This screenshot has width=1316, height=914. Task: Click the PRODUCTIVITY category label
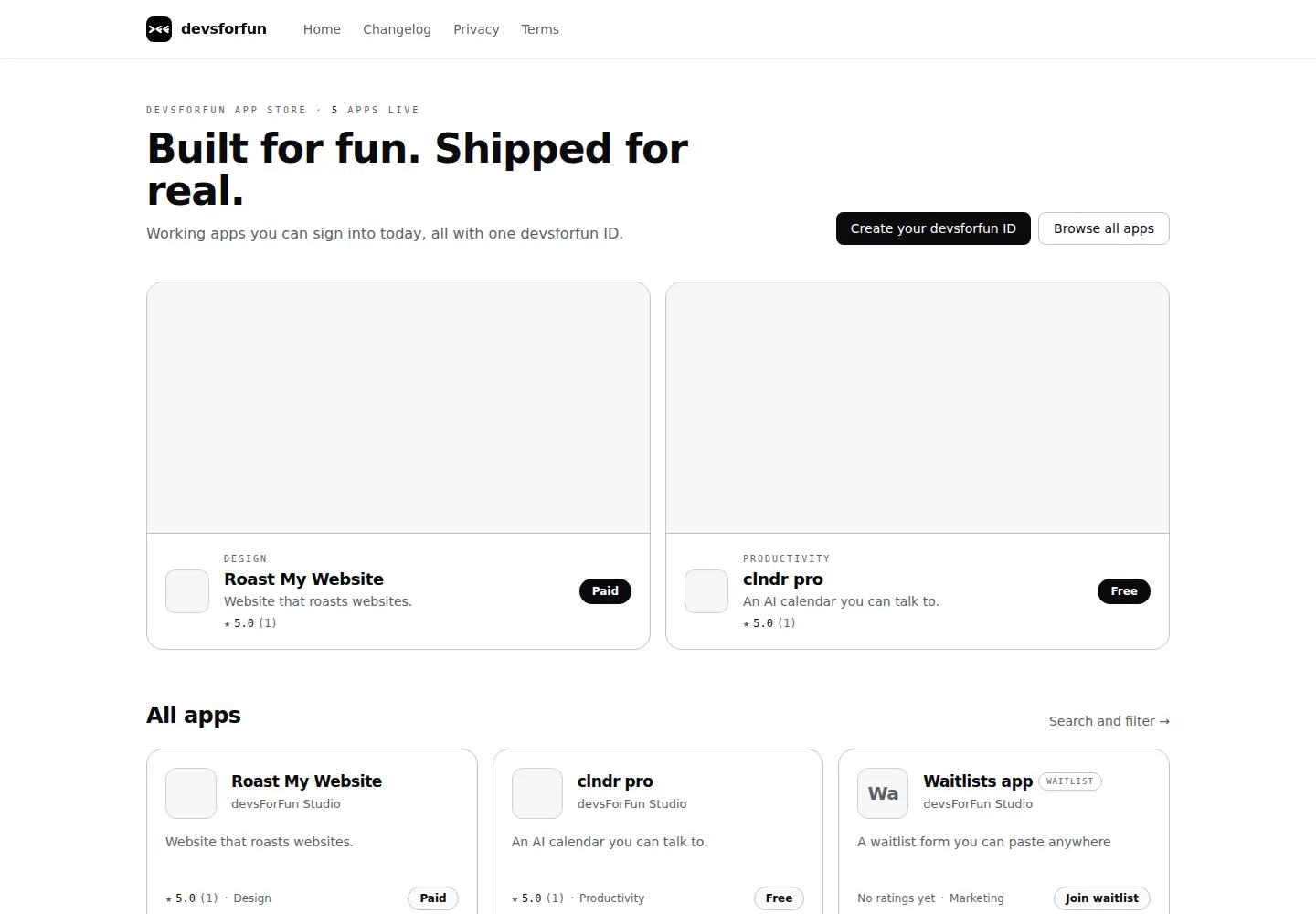coord(787,558)
